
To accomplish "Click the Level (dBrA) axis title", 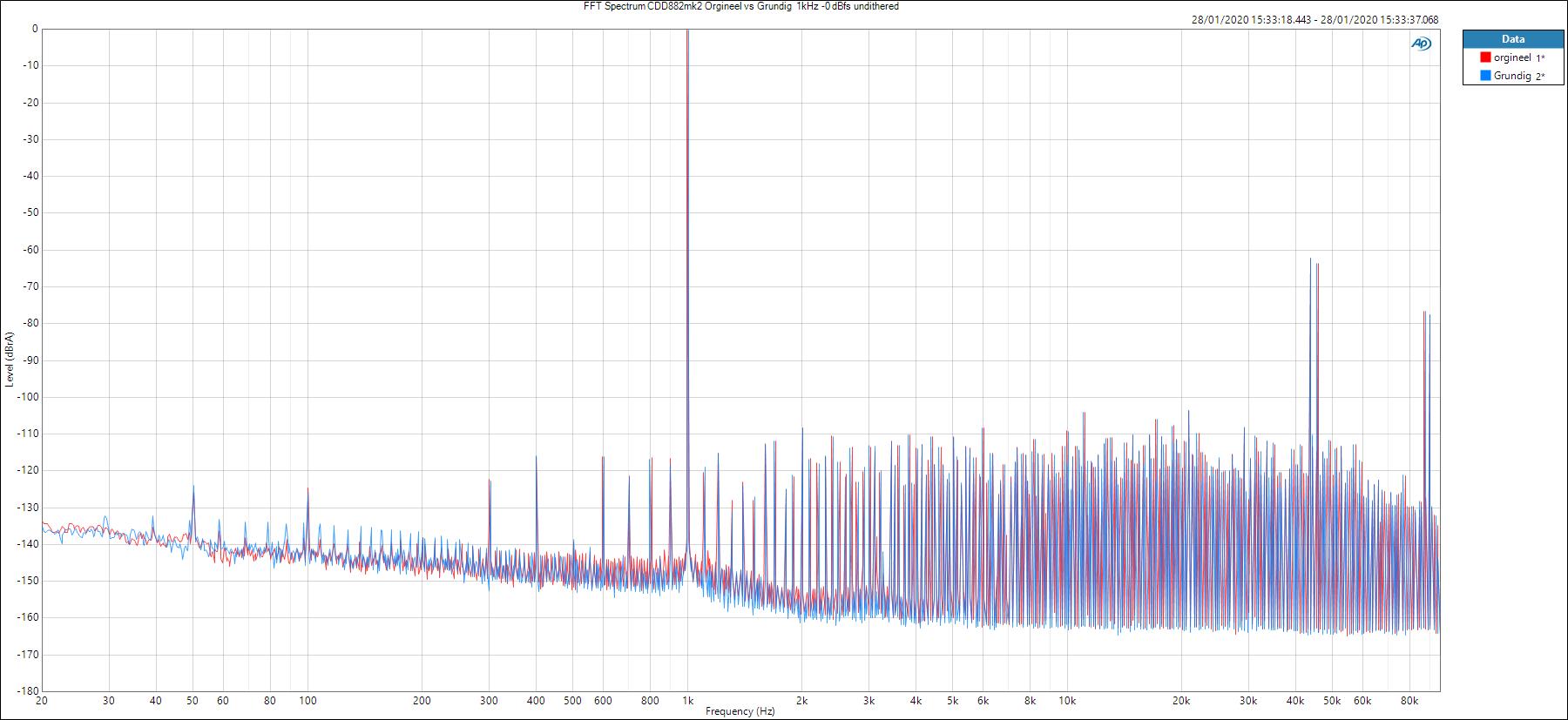I will click(x=9, y=359).
